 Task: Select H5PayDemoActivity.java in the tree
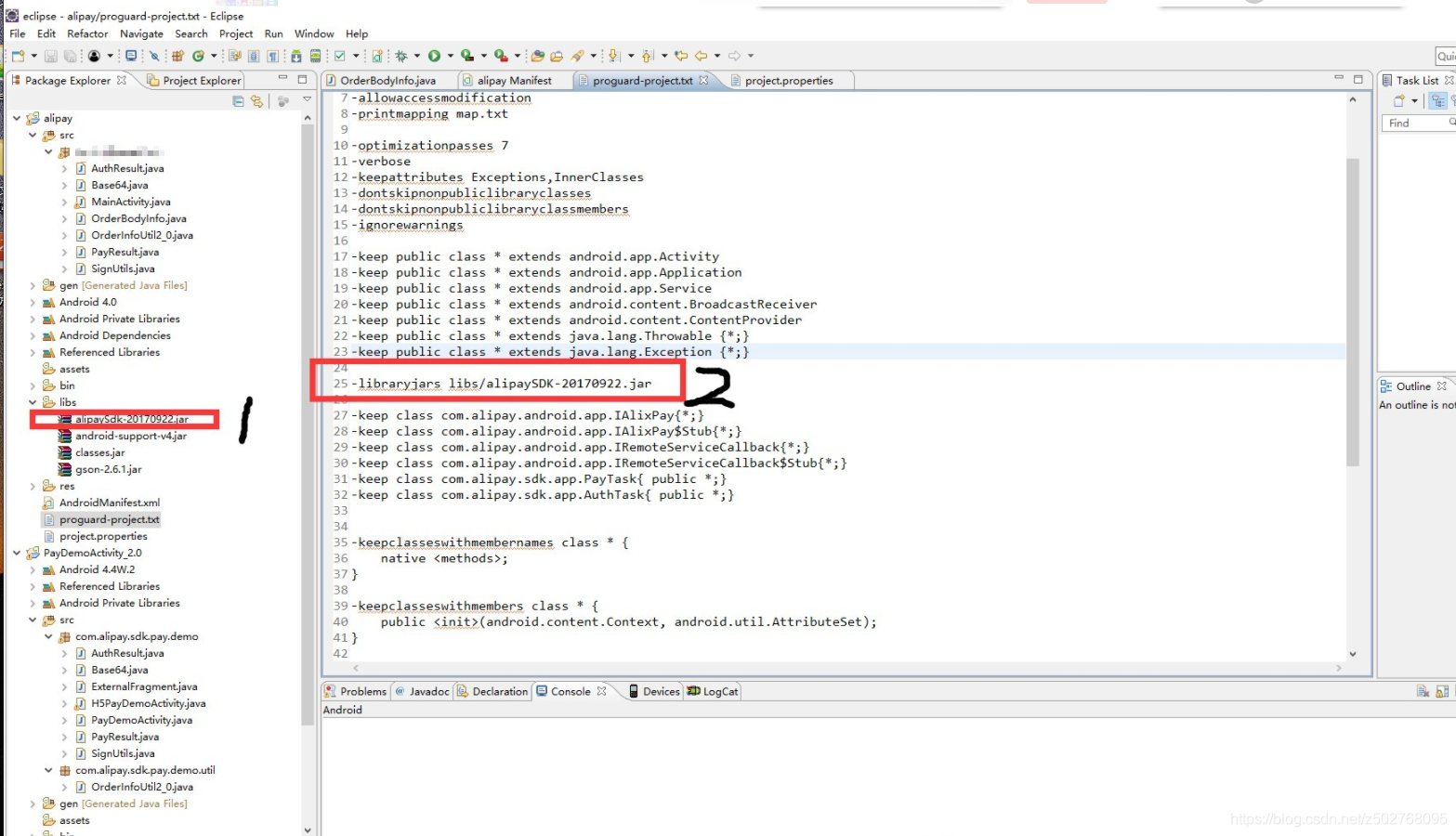click(148, 703)
